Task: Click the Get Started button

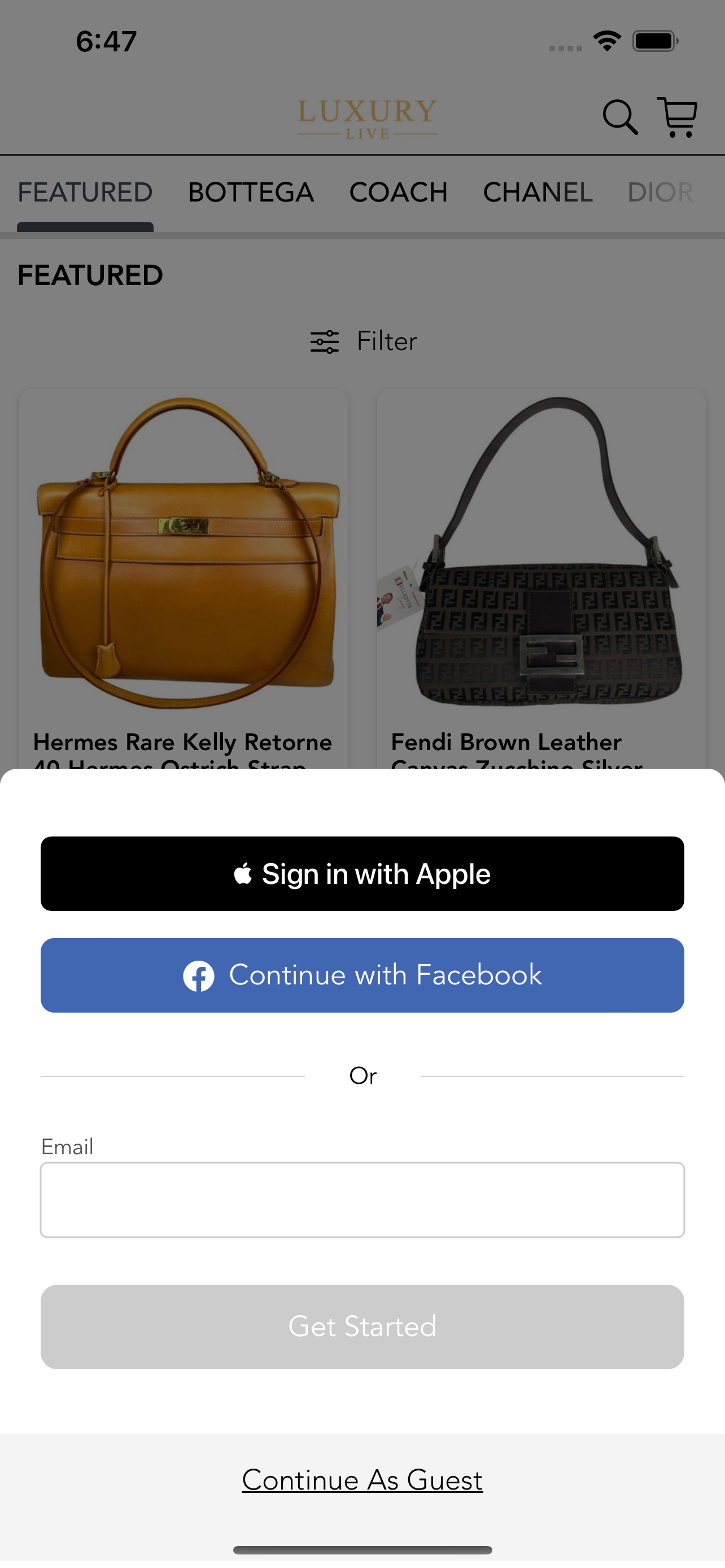Action: click(x=362, y=1327)
